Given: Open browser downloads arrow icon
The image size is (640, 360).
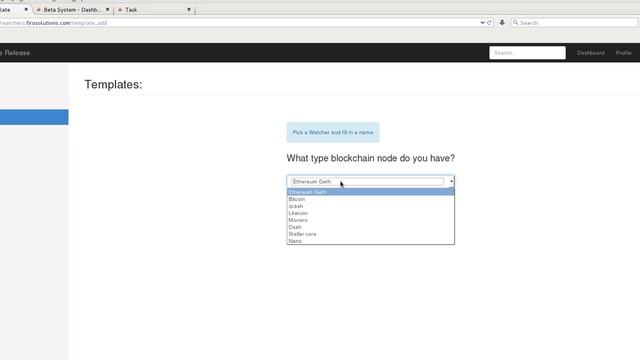Looking at the screenshot, I should click(502, 23).
